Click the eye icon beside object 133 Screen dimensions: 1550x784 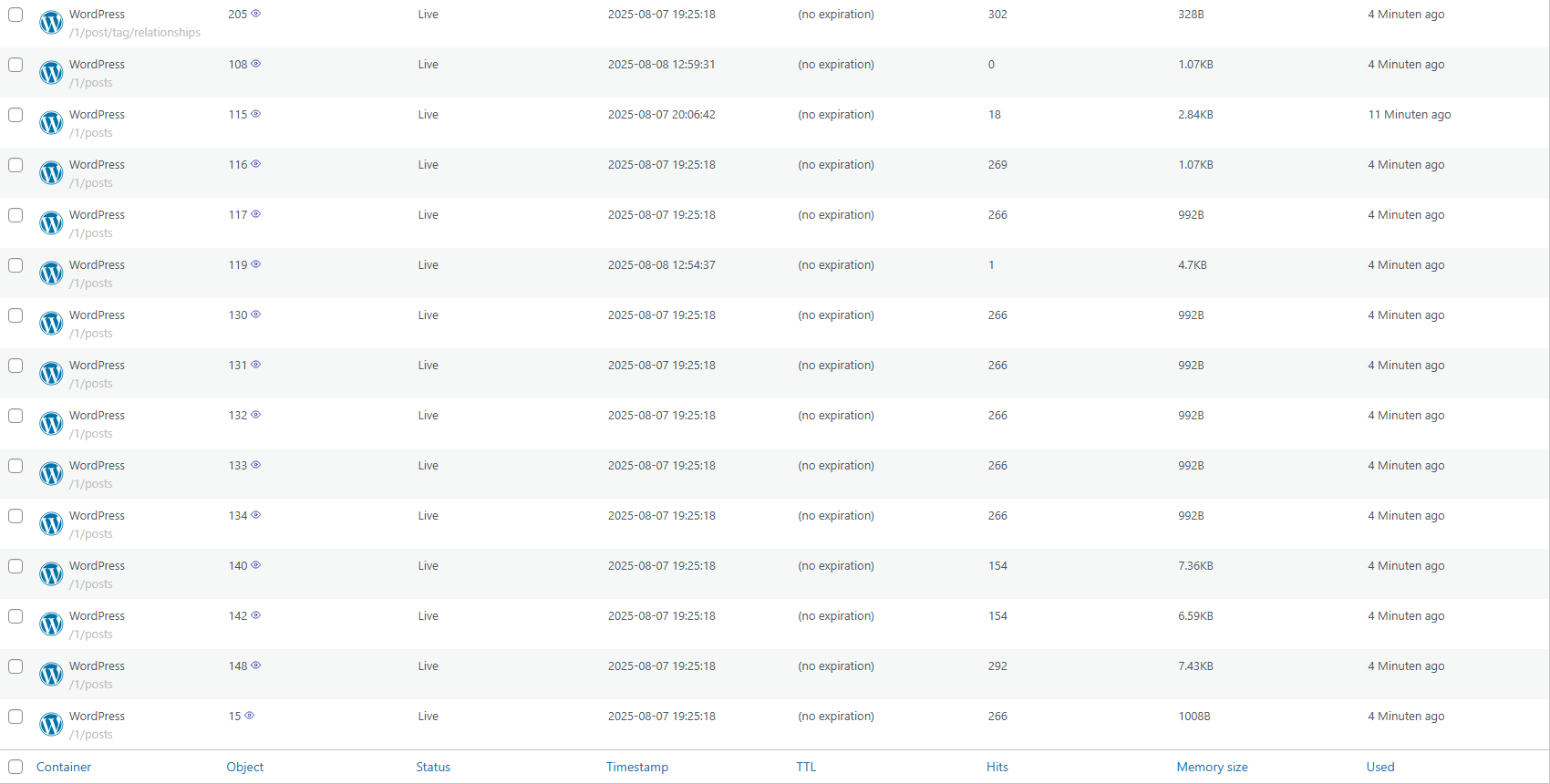tap(256, 465)
